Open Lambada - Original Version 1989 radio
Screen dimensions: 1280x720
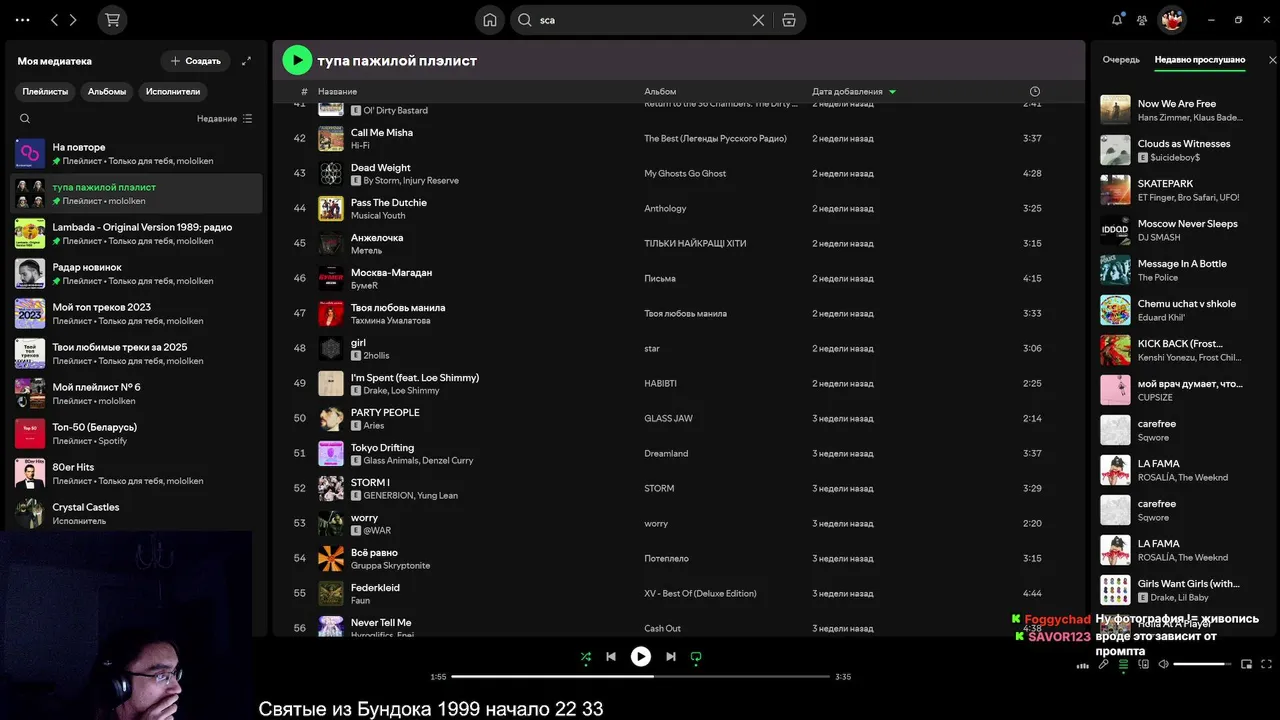click(x=137, y=233)
